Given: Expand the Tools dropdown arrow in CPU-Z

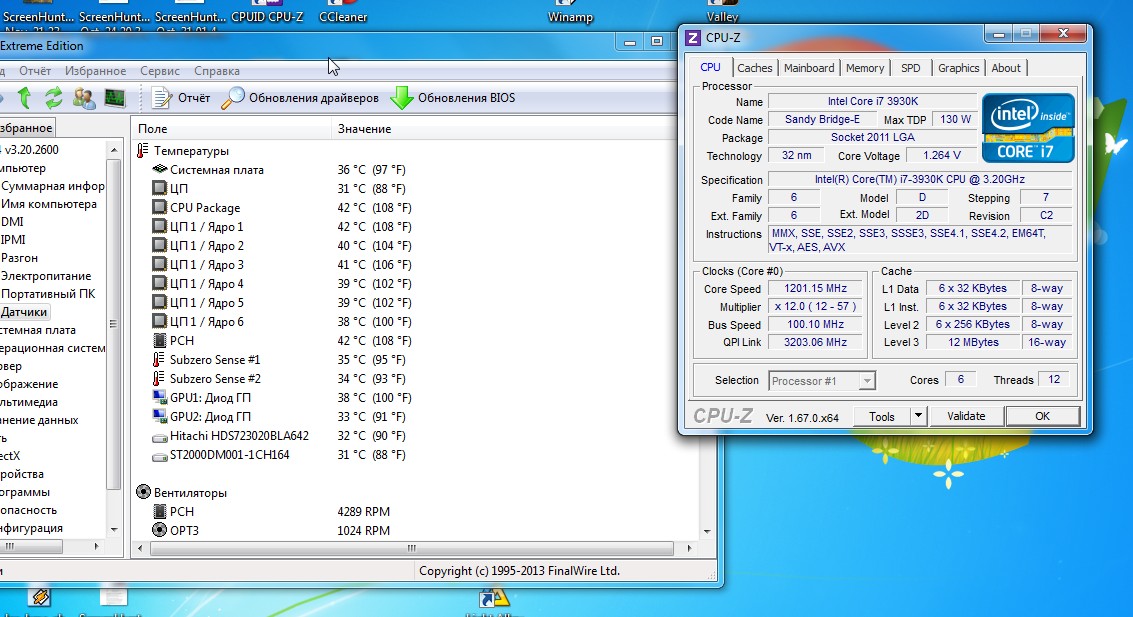Looking at the screenshot, I should pos(918,416).
